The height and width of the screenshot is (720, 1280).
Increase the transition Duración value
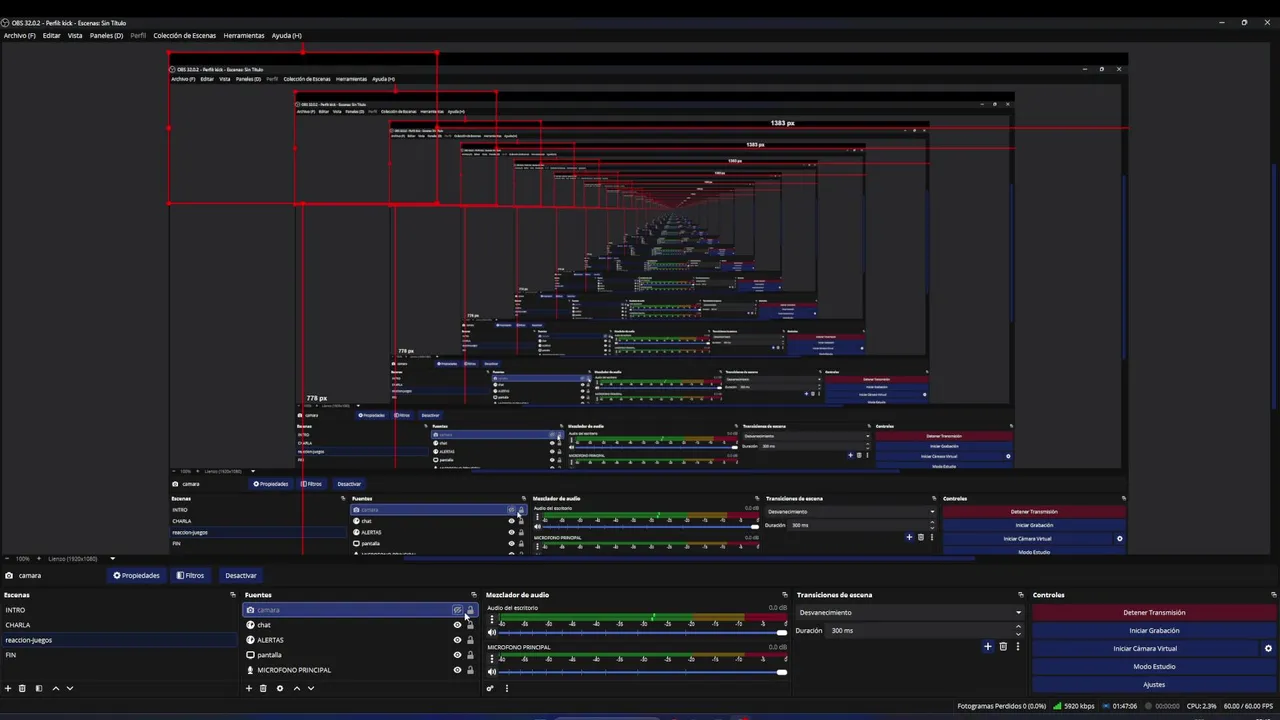point(1018,627)
